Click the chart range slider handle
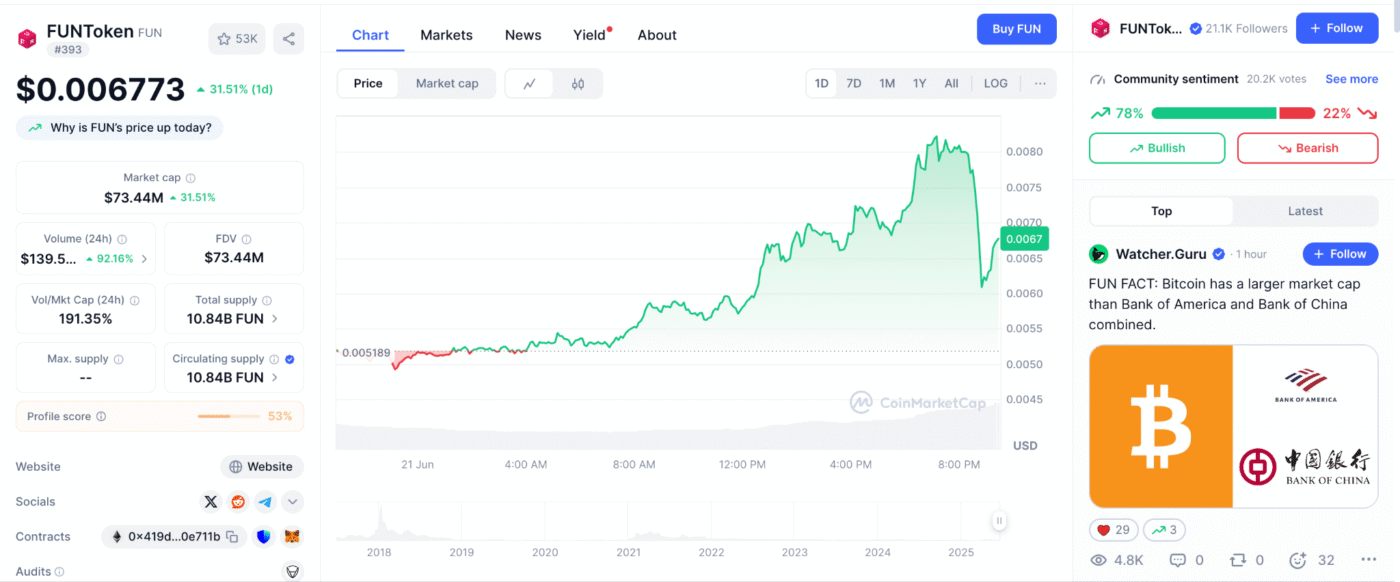The width and height of the screenshot is (1400, 582). point(998,520)
